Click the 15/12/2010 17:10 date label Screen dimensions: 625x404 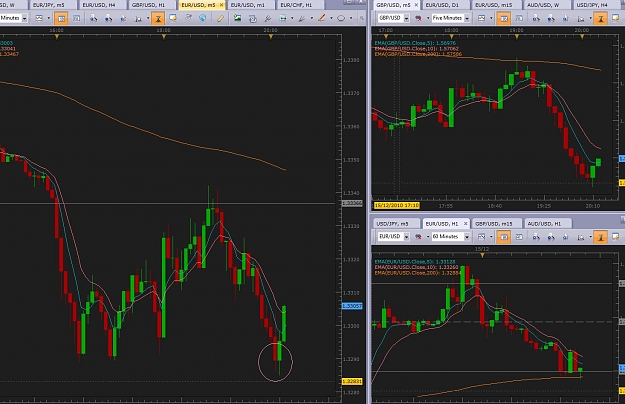[397, 205]
